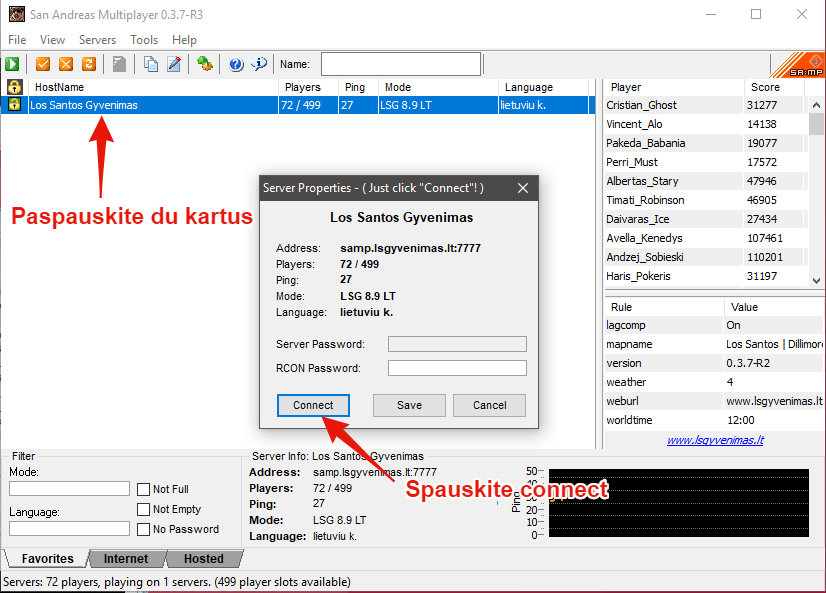This screenshot has height=593, width=826.
Task: Open the Tools menu
Action: point(144,40)
